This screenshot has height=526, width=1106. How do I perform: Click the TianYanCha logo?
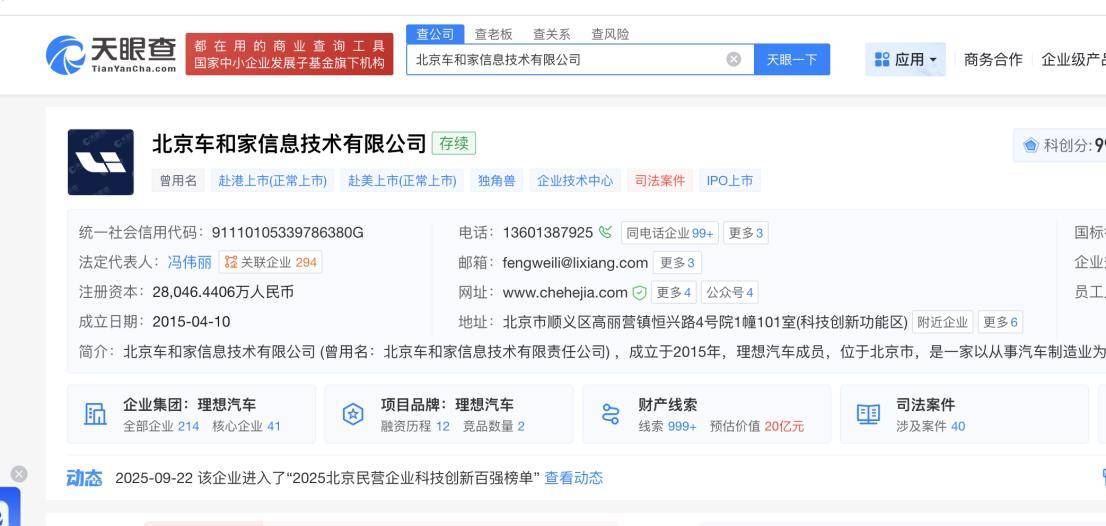(x=112, y=53)
